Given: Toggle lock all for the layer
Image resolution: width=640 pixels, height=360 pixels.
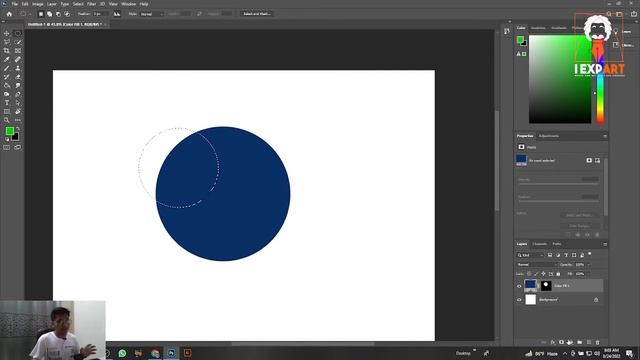Looking at the screenshot, I should [x=558, y=274].
